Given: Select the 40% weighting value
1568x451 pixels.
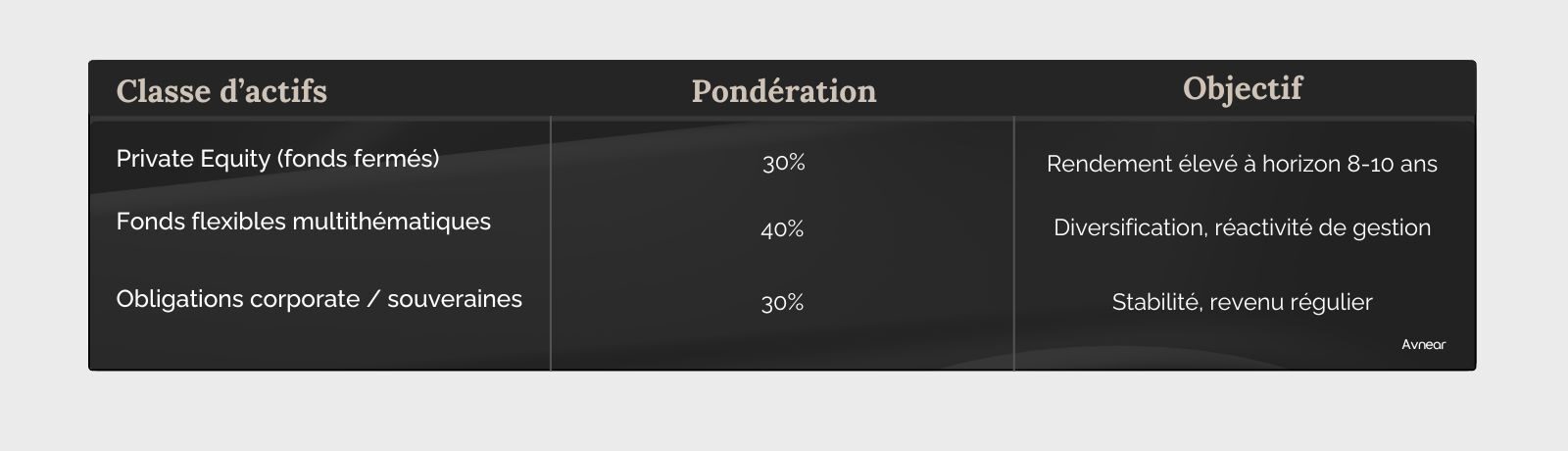Looking at the screenshot, I should point(782,229).
